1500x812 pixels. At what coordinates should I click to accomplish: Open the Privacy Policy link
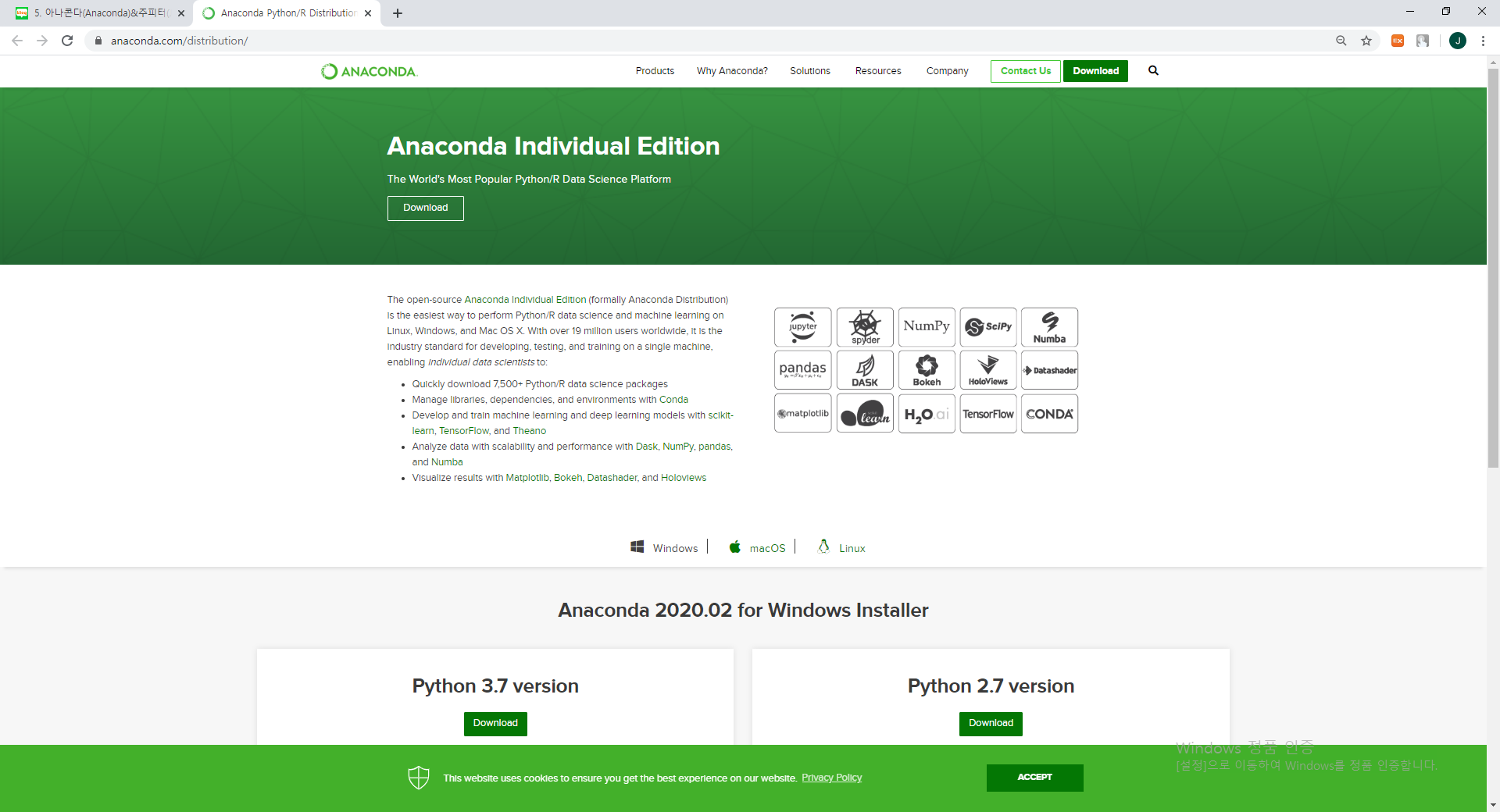click(831, 778)
